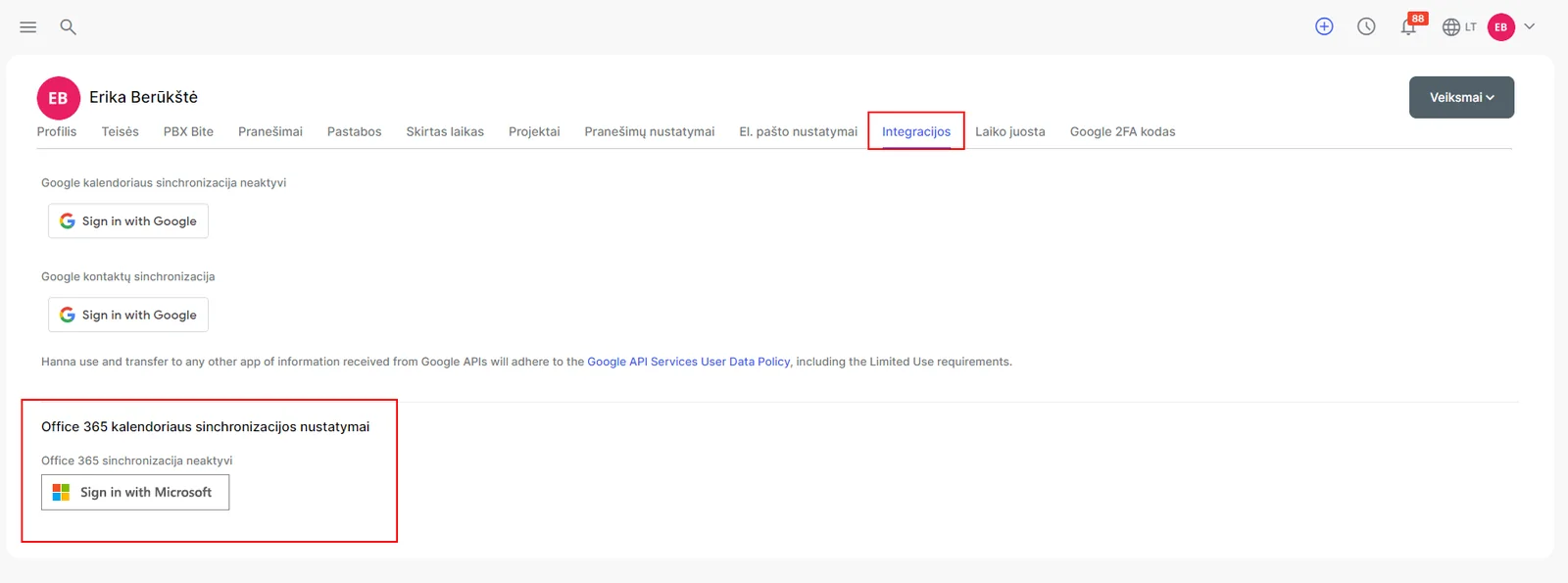Image resolution: width=1568 pixels, height=583 pixels.
Task: Open the Google 2FA kodas tab
Action: pos(1122,131)
